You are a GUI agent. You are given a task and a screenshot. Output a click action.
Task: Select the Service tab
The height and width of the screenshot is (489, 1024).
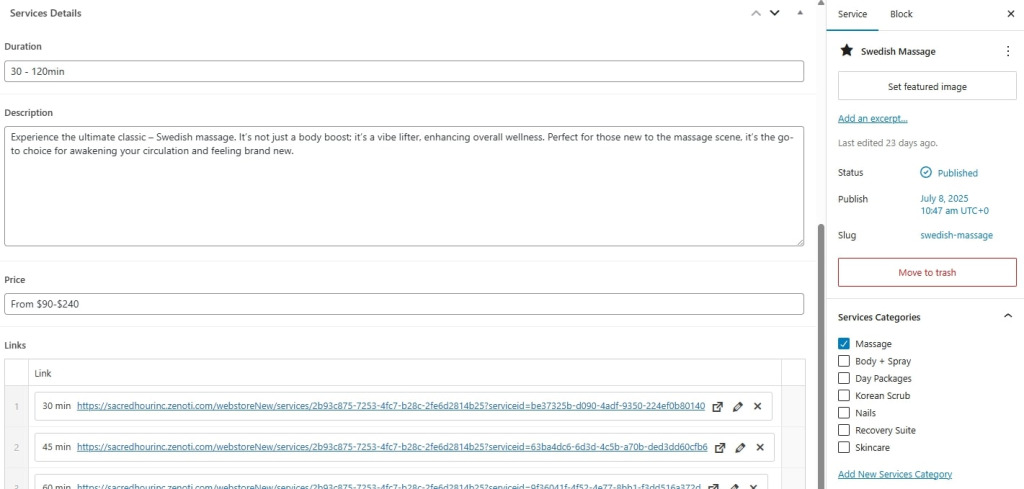pos(852,14)
